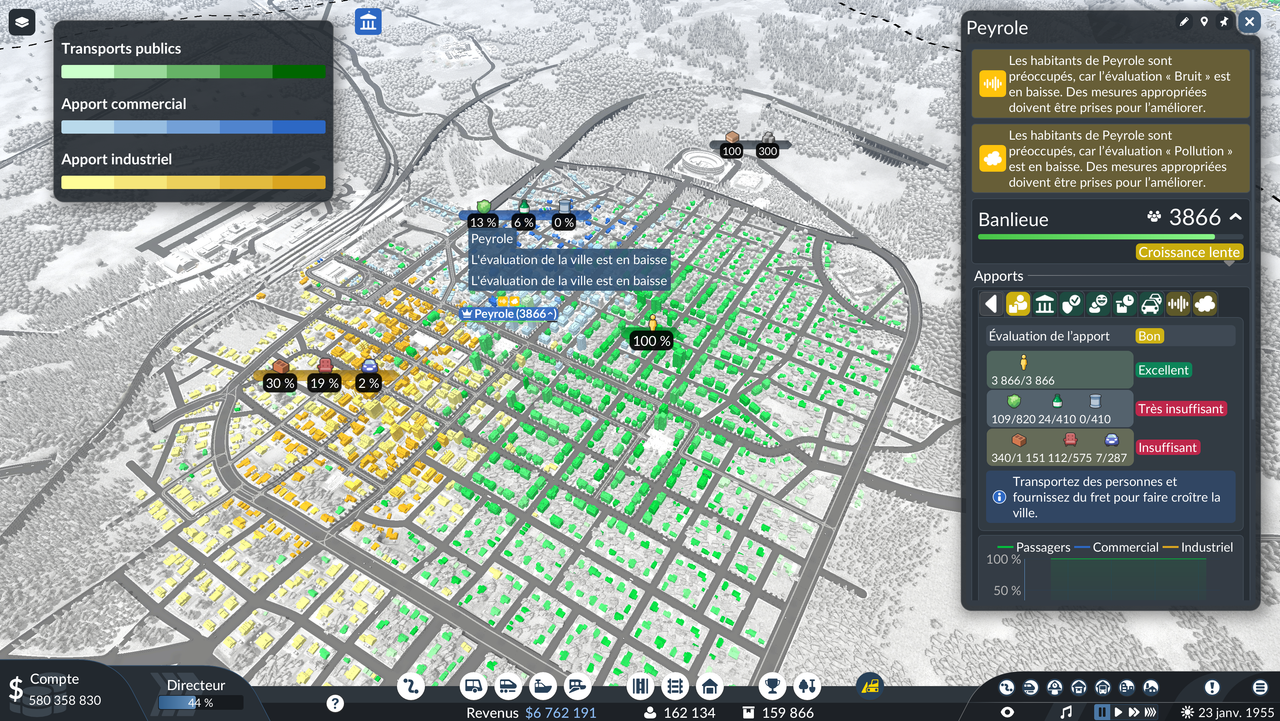
Task: Open the depot building menu
Action: pyautogui.click(x=709, y=686)
